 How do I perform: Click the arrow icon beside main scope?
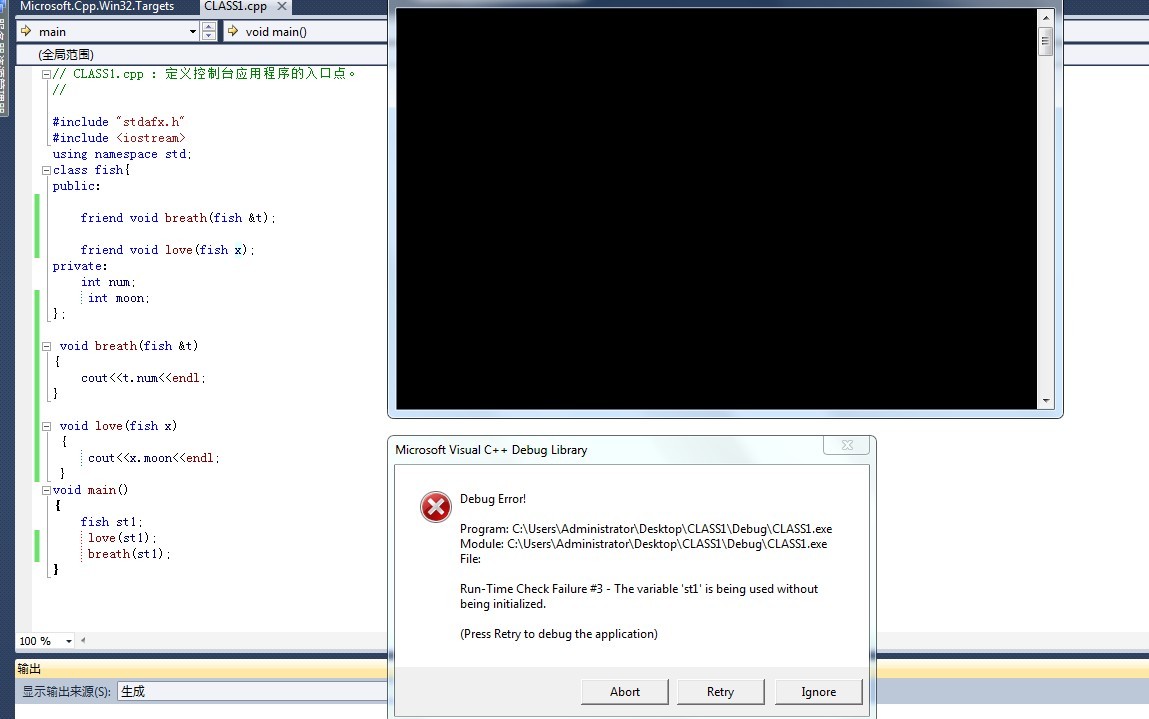pos(26,32)
